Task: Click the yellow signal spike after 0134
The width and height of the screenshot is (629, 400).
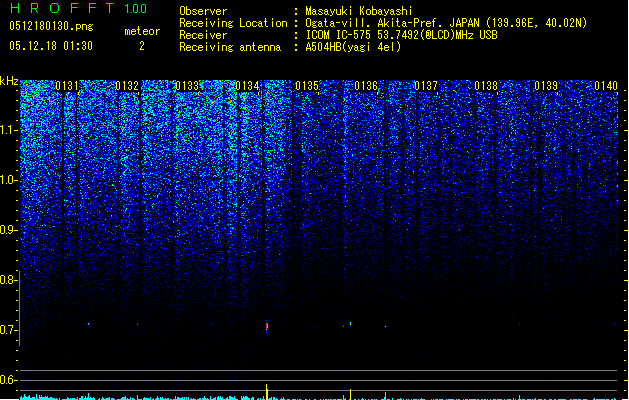Action: tap(267, 392)
